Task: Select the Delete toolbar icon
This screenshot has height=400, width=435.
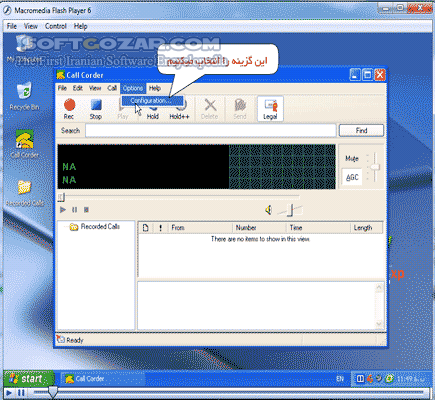Action: coord(210,109)
